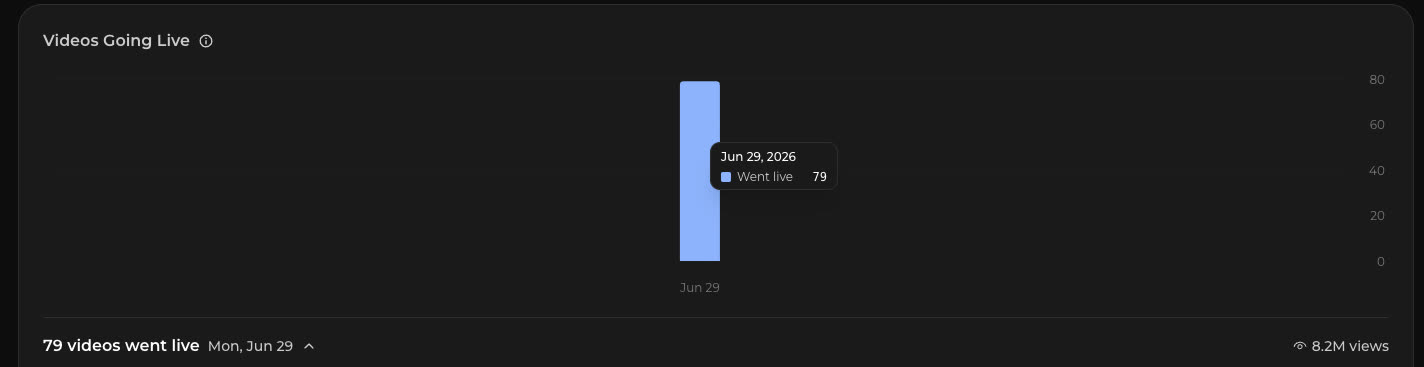Click the Jun 29 x-axis label
The height and width of the screenshot is (367, 1424).
tap(699, 288)
